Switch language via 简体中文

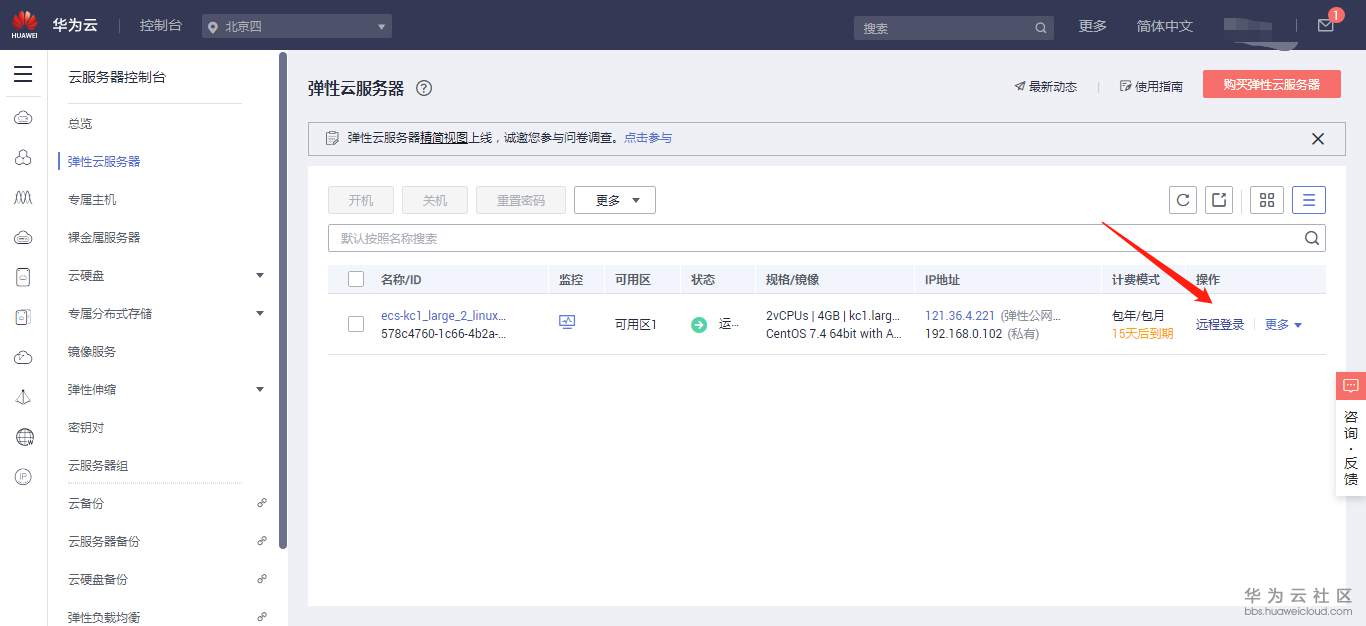(x=1165, y=26)
